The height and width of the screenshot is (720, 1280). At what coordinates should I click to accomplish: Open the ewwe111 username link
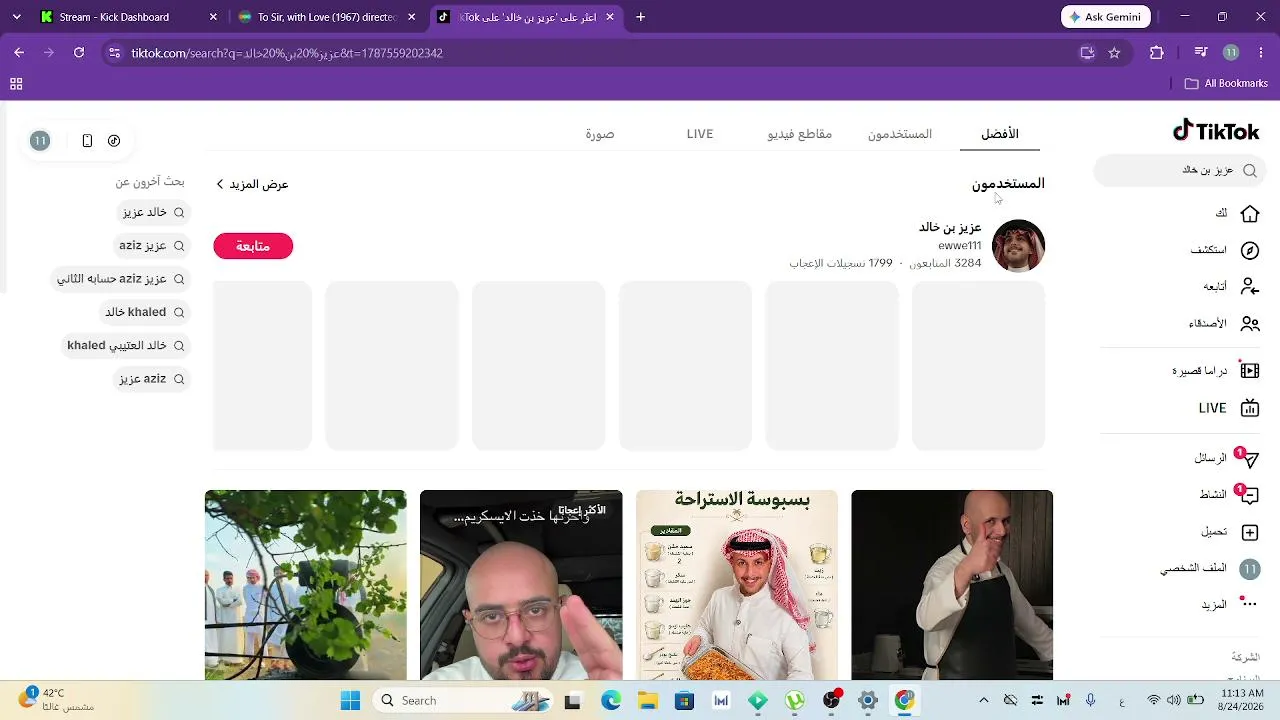coord(960,246)
